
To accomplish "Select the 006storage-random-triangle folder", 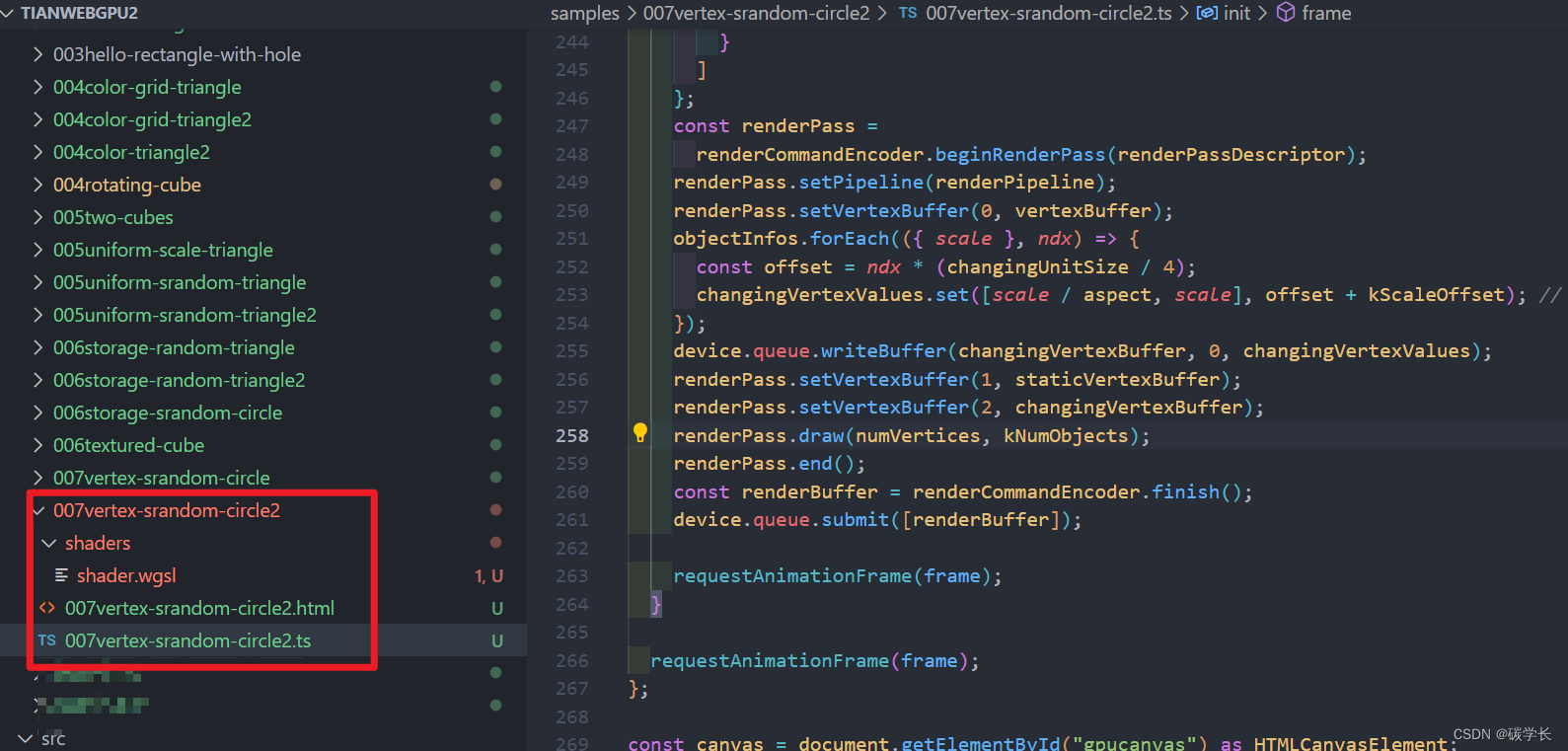I will tap(174, 347).
